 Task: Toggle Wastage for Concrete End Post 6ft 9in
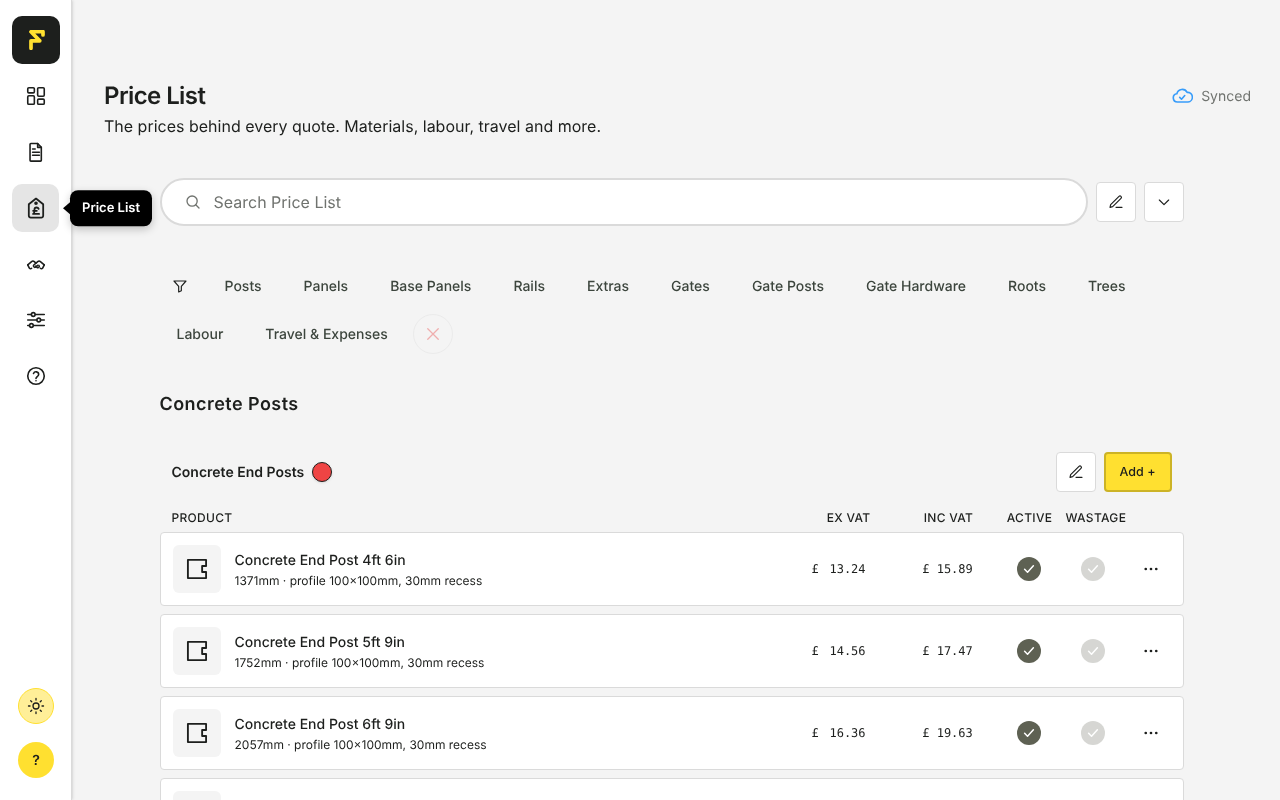(1093, 733)
